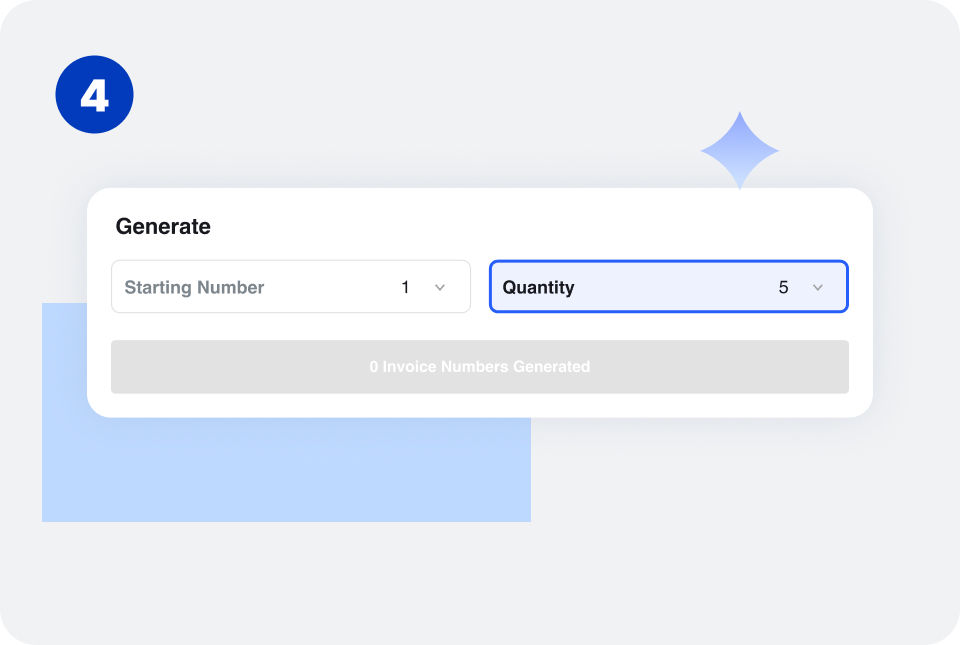Screen dimensions: 960x645
Task: Click the Quantity label text
Action: click(x=538, y=287)
